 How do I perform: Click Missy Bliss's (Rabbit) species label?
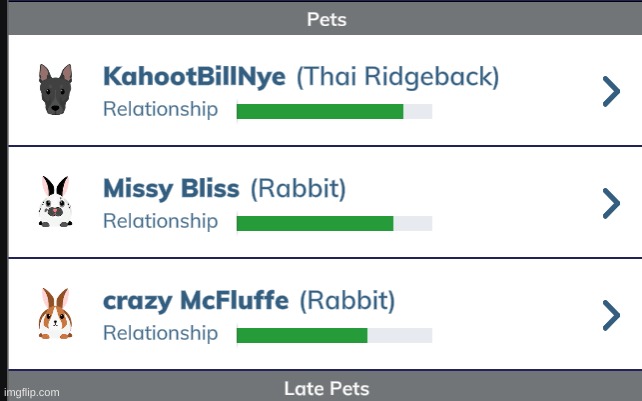(x=298, y=189)
